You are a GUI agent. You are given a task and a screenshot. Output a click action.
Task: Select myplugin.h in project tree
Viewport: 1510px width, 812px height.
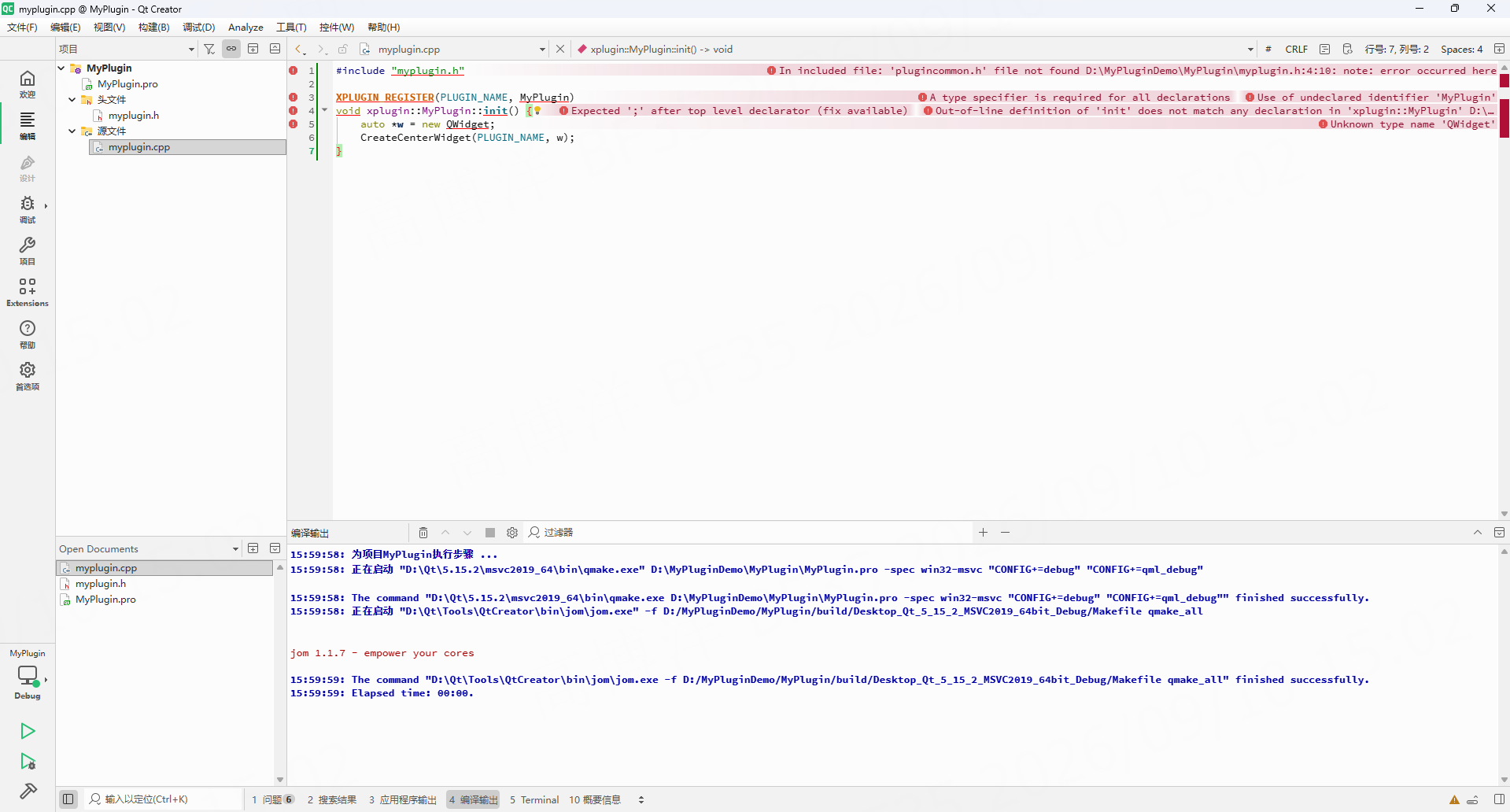(134, 115)
